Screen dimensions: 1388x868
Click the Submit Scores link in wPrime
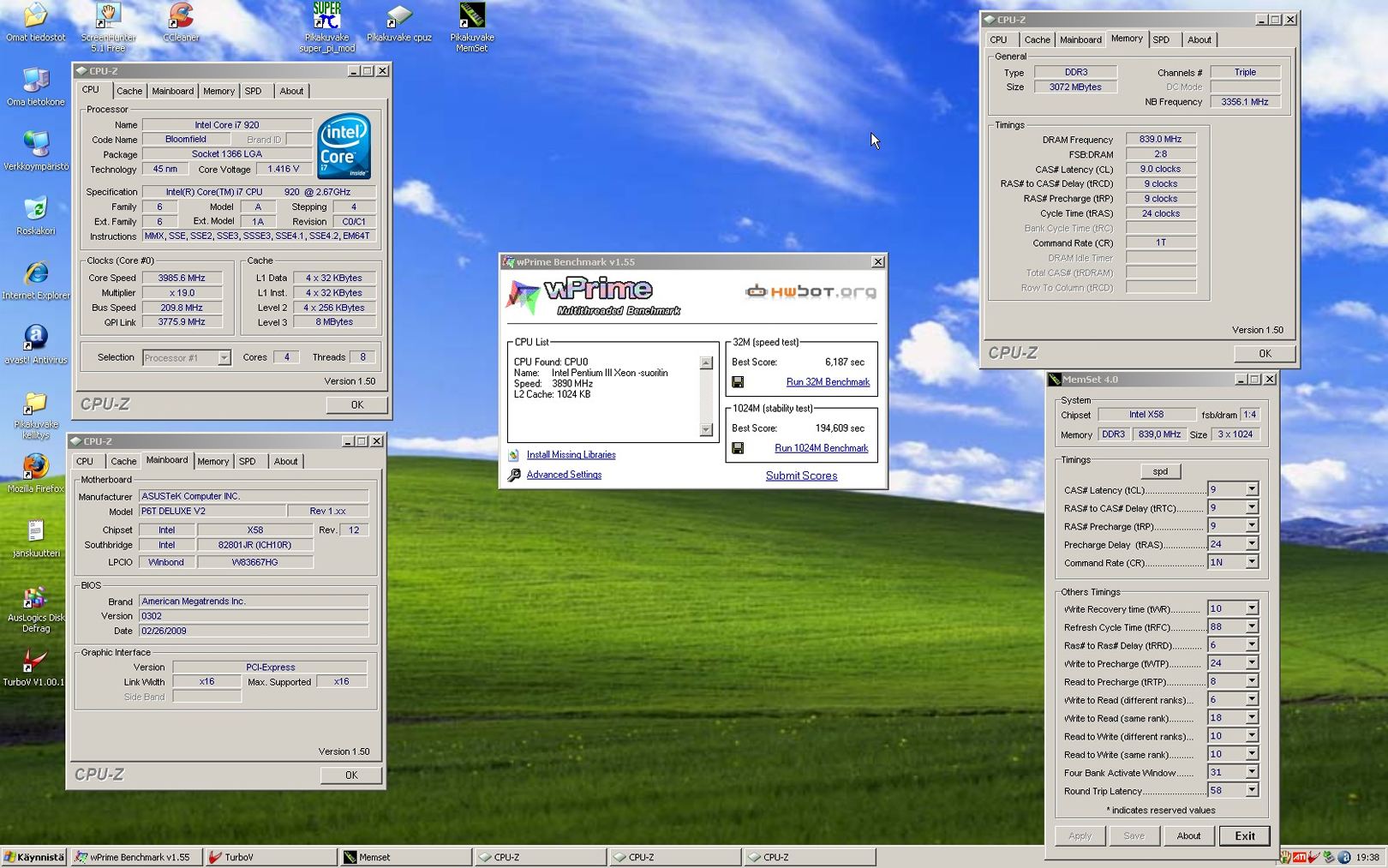[x=801, y=476]
